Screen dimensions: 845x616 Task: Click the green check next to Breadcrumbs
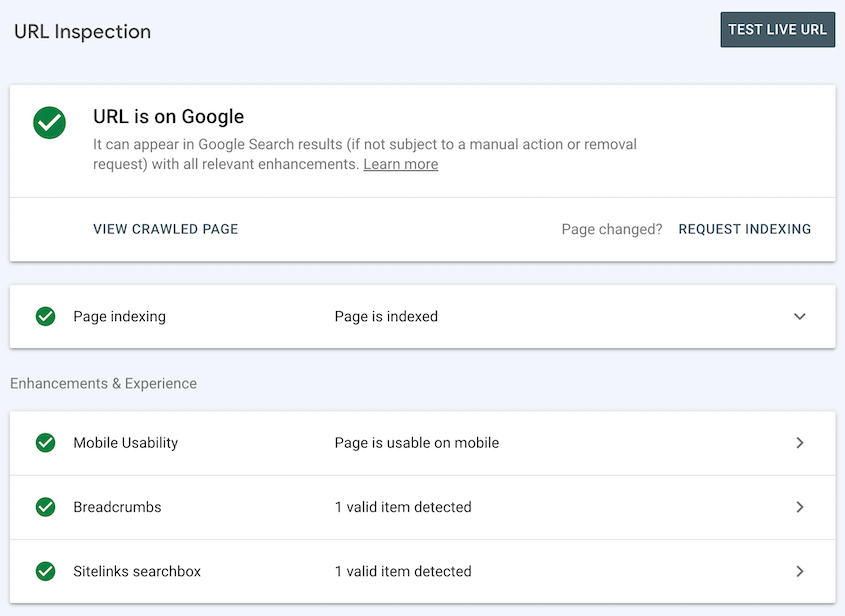click(x=45, y=507)
